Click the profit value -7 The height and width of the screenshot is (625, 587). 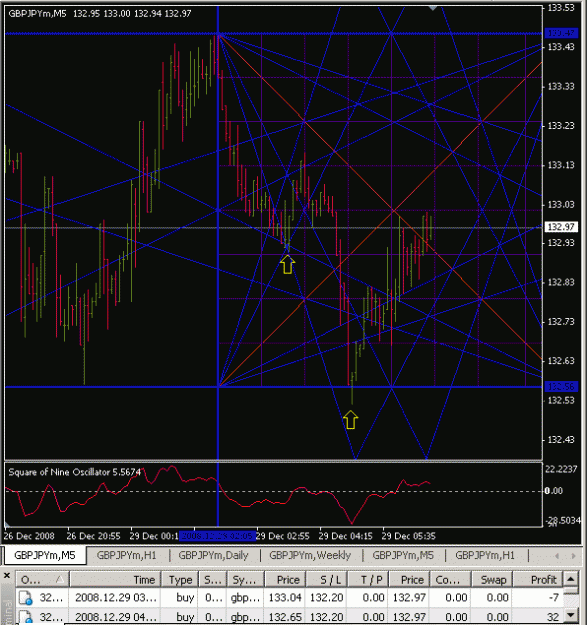pos(554,598)
